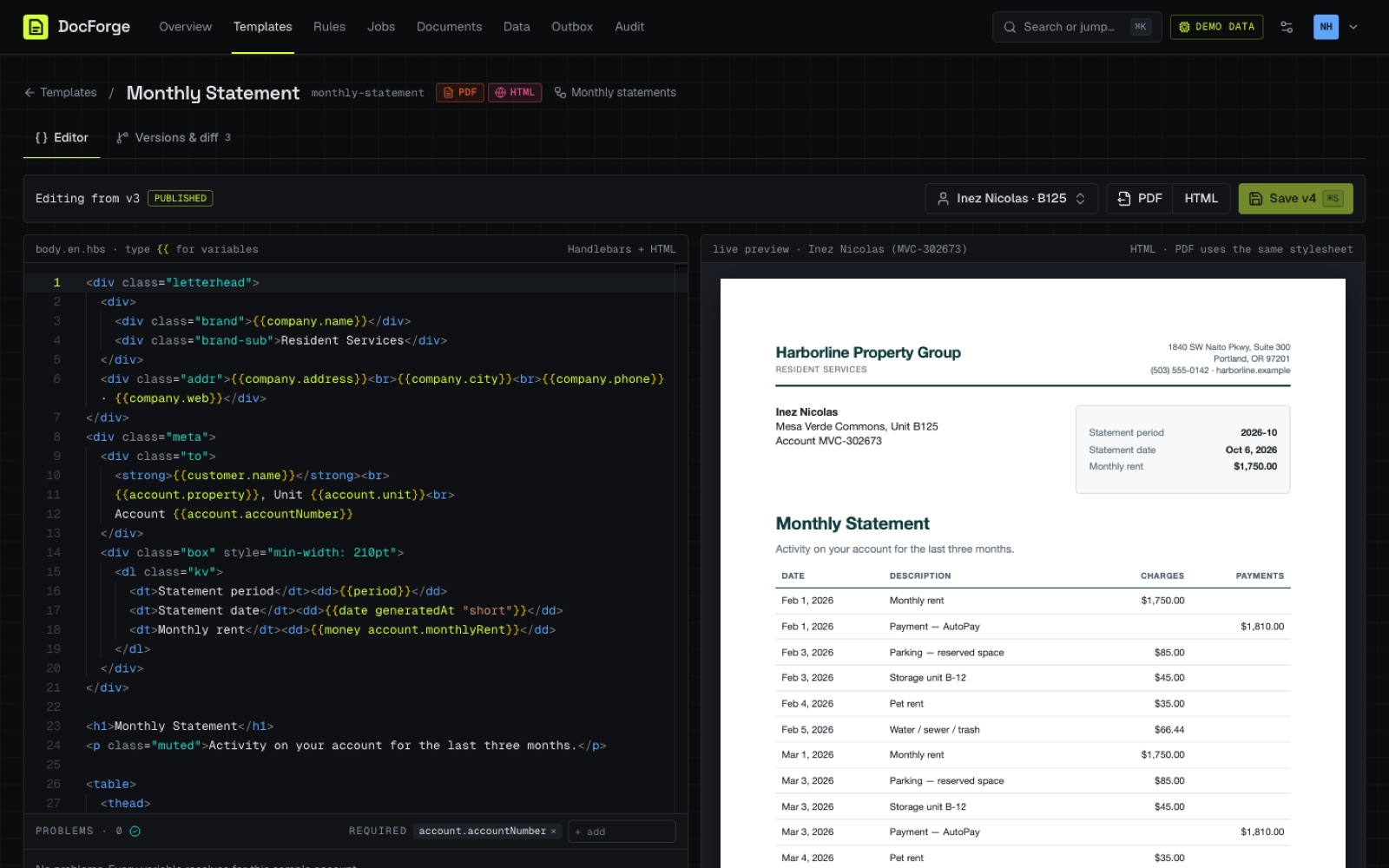Toggle the Demo Data button
Image resolution: width=1389 pixels, height=868 pixels.
tap(1216, 27)
